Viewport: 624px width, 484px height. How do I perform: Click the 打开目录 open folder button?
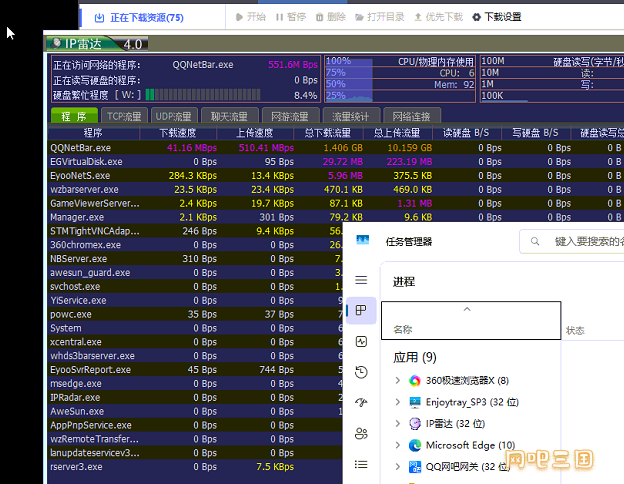coord(380,17)
